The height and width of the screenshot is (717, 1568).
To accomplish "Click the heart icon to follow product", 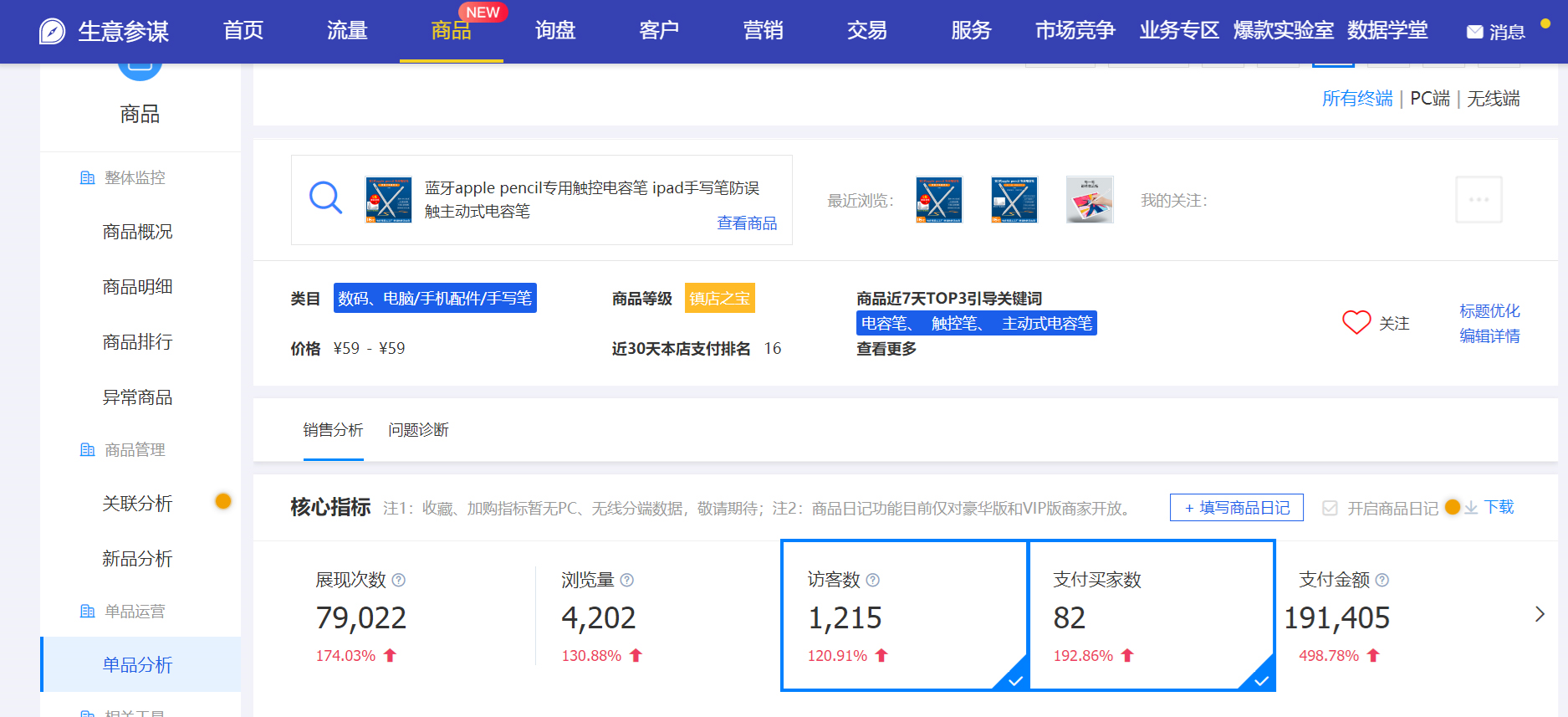I will pos(1356,322).
